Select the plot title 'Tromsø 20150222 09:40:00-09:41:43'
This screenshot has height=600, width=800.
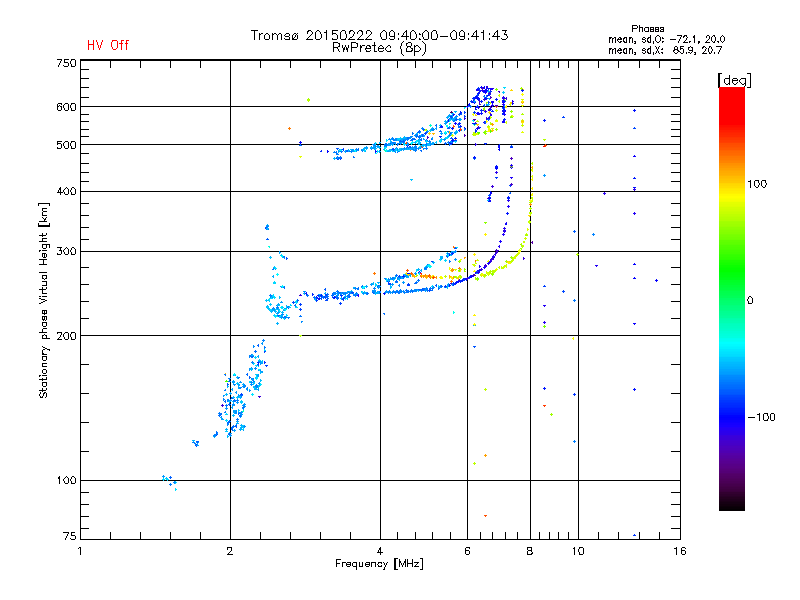tap(379, 35)
